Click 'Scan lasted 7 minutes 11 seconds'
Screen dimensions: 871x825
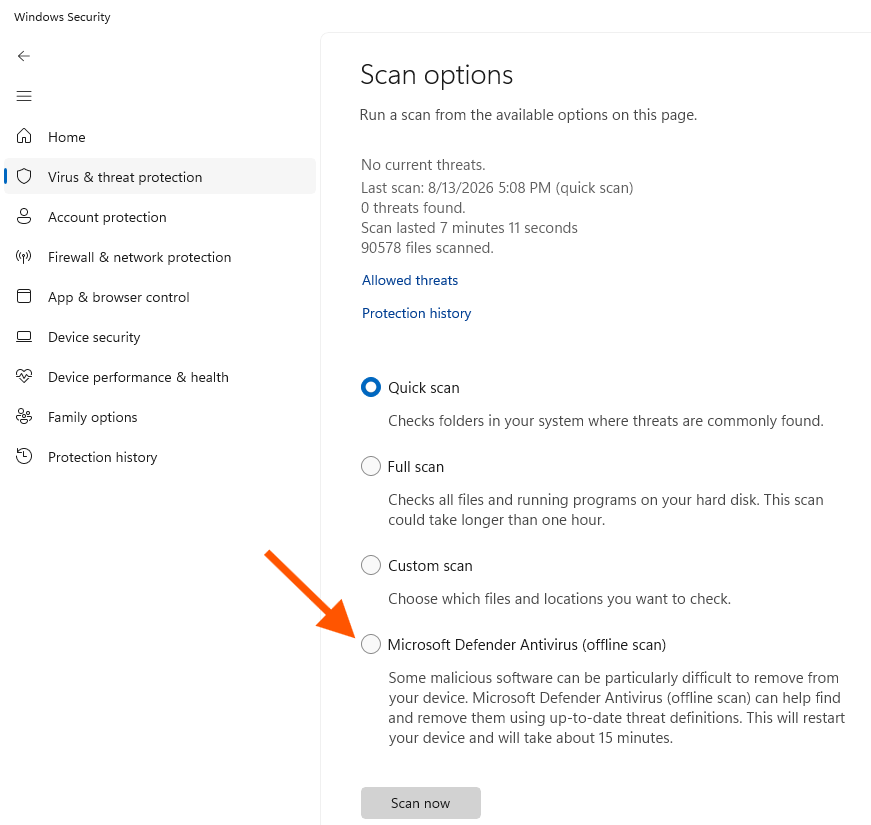pyautogui.click(x=469, y=228)
